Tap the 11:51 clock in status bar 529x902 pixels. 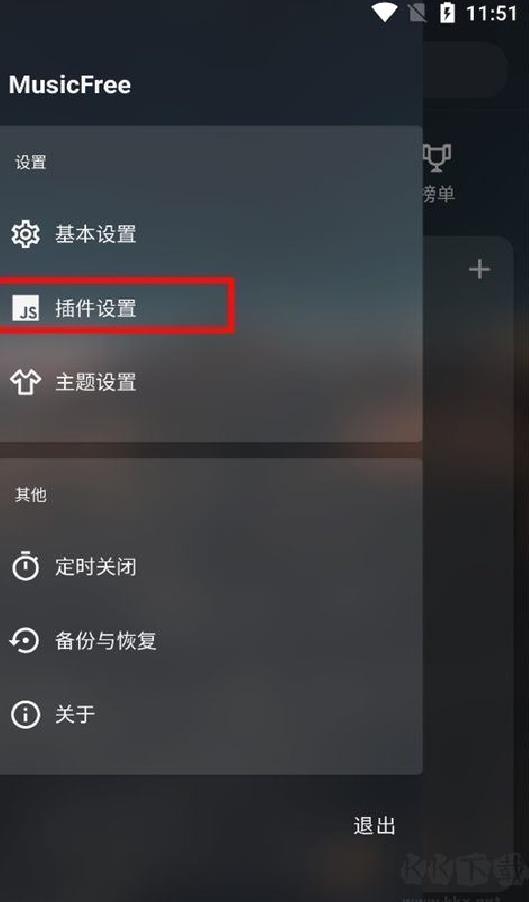coord(492,13)
